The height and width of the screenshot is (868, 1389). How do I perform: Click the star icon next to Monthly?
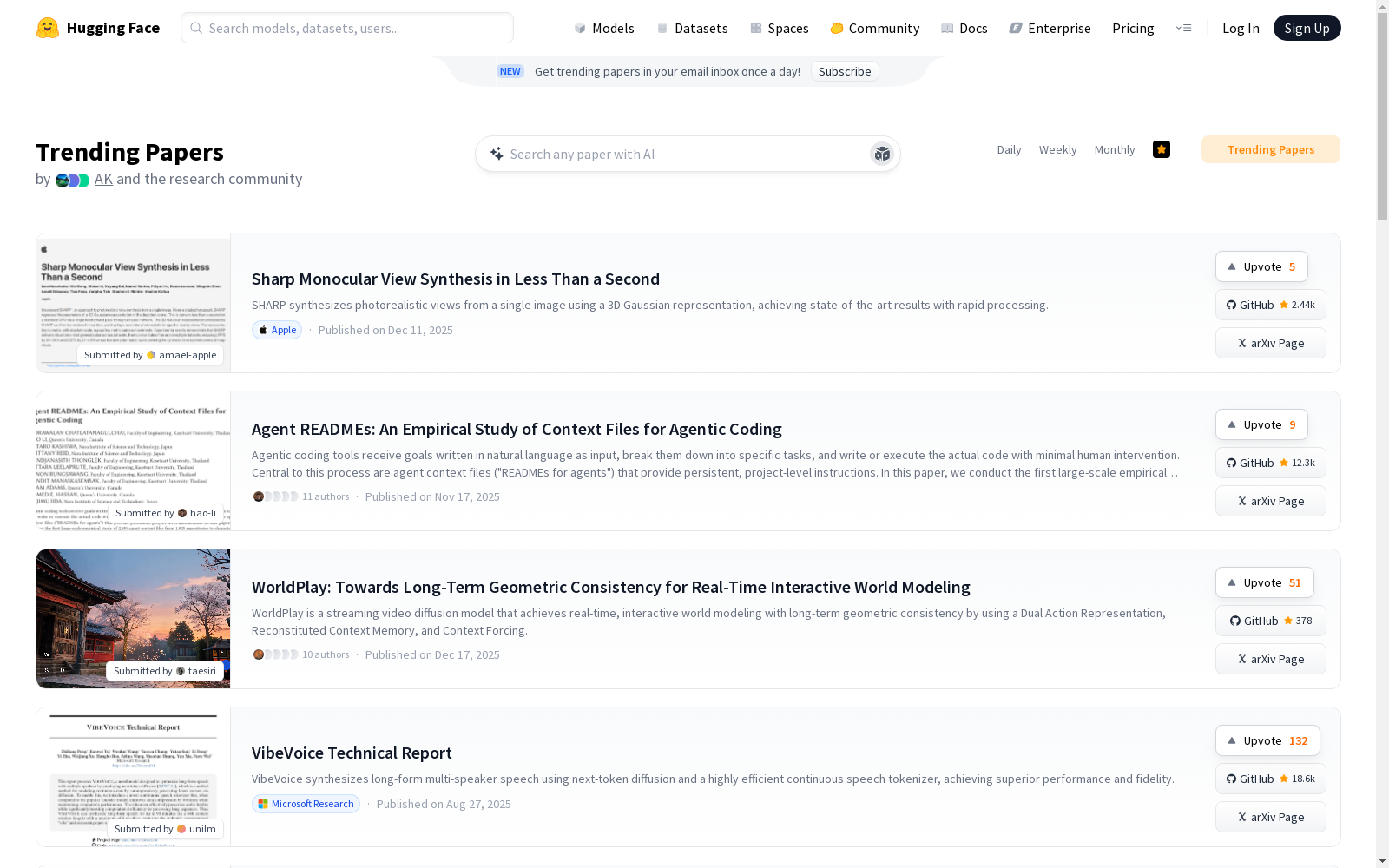1162,149
